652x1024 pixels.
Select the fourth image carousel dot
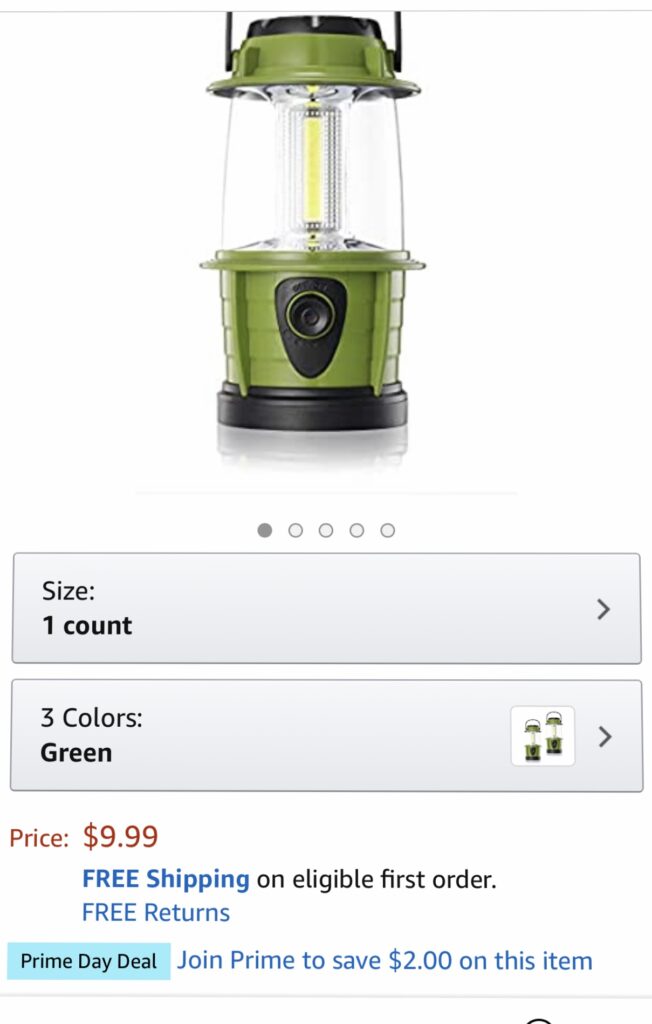(x=357, y=530)
